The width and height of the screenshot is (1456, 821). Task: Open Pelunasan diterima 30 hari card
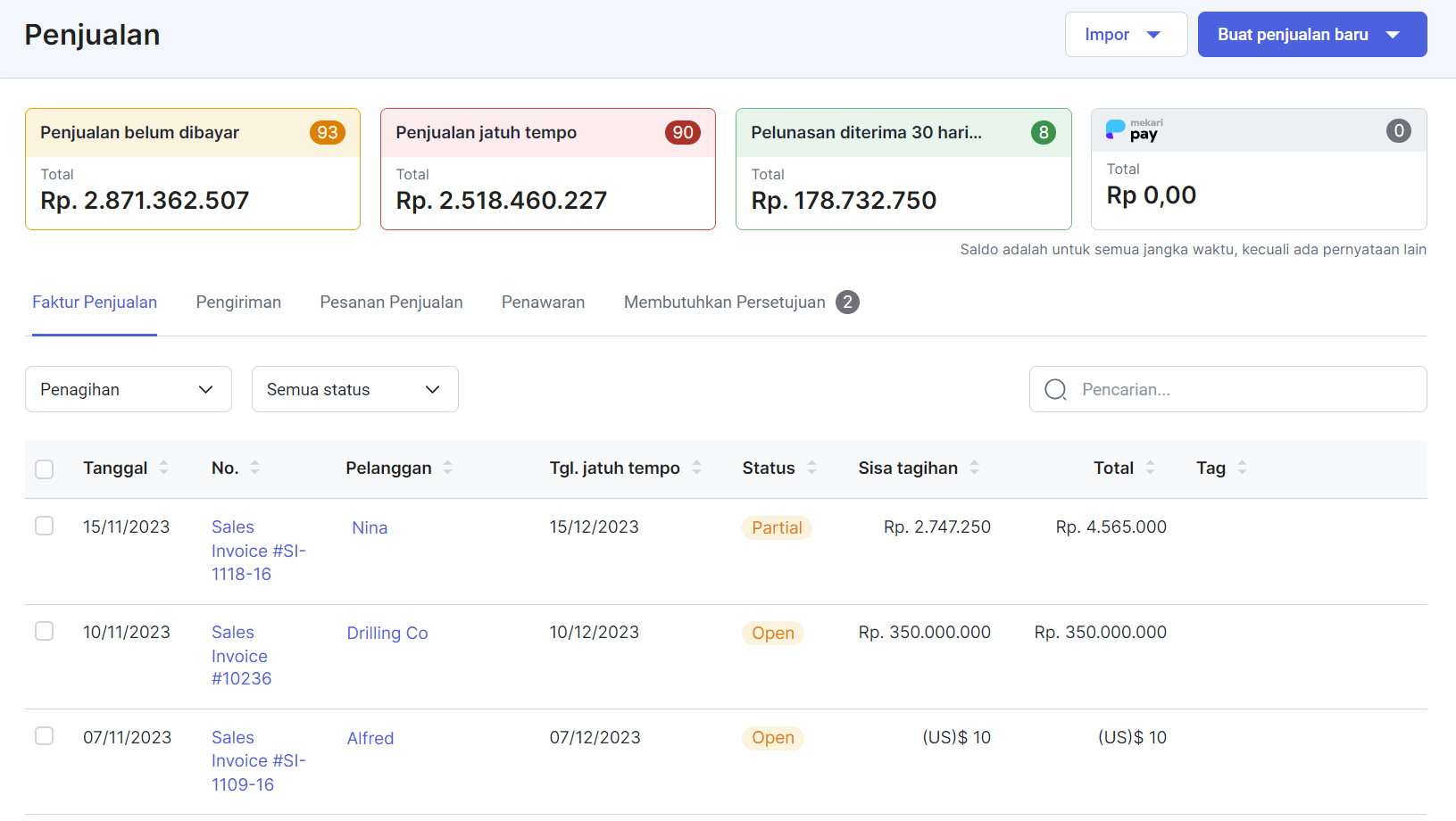coord(903,170)
